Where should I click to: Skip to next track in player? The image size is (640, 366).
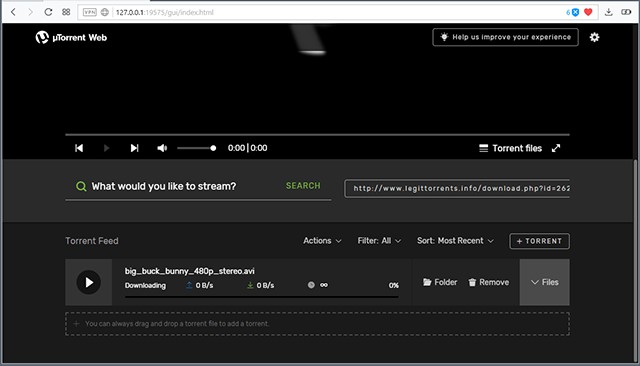pyautogui.click(x=134, y=148)
